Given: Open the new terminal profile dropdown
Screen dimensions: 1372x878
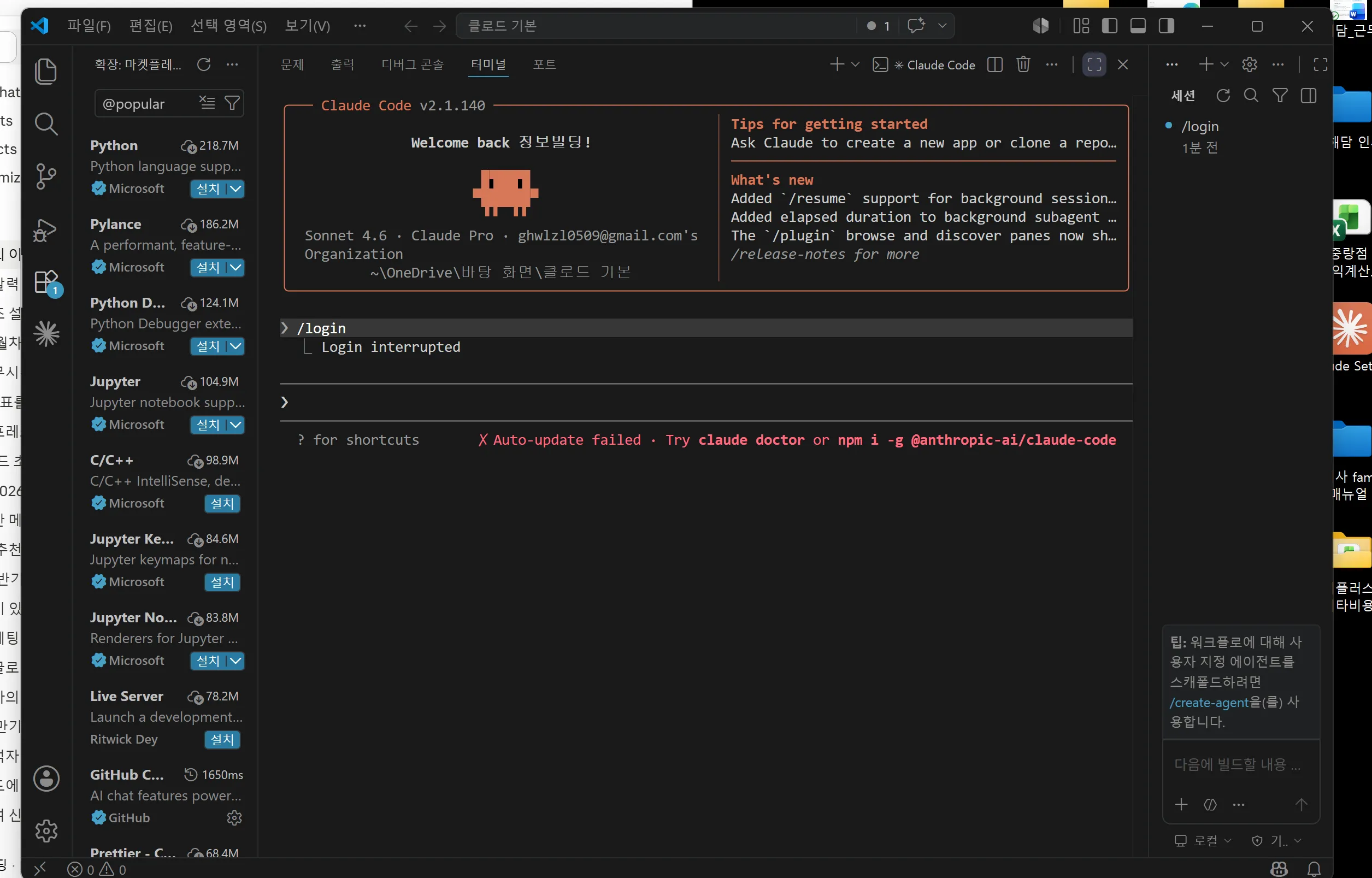Looking at the screenshot, I should click(855, 64).
